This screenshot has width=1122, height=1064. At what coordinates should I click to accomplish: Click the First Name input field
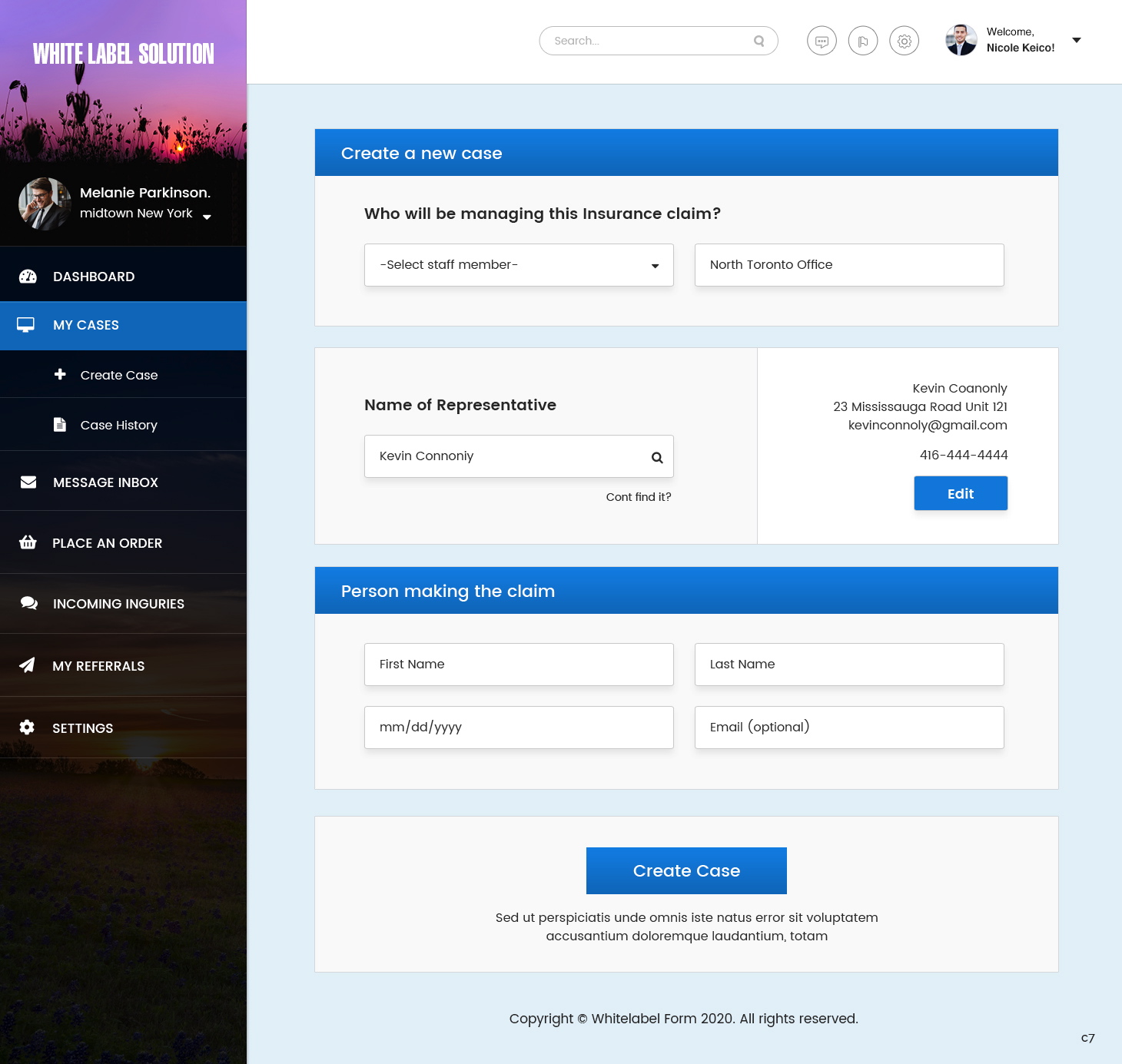pos(519,665)
